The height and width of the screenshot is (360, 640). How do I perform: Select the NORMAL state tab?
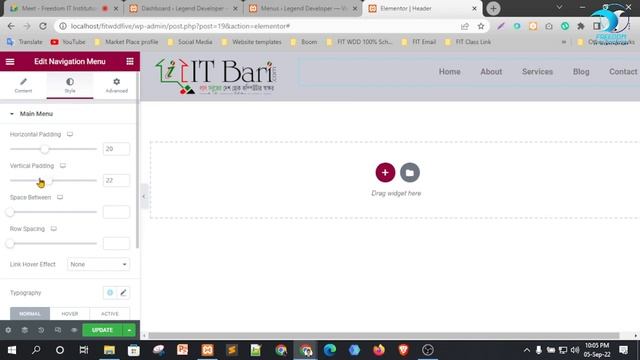point(30,313)
